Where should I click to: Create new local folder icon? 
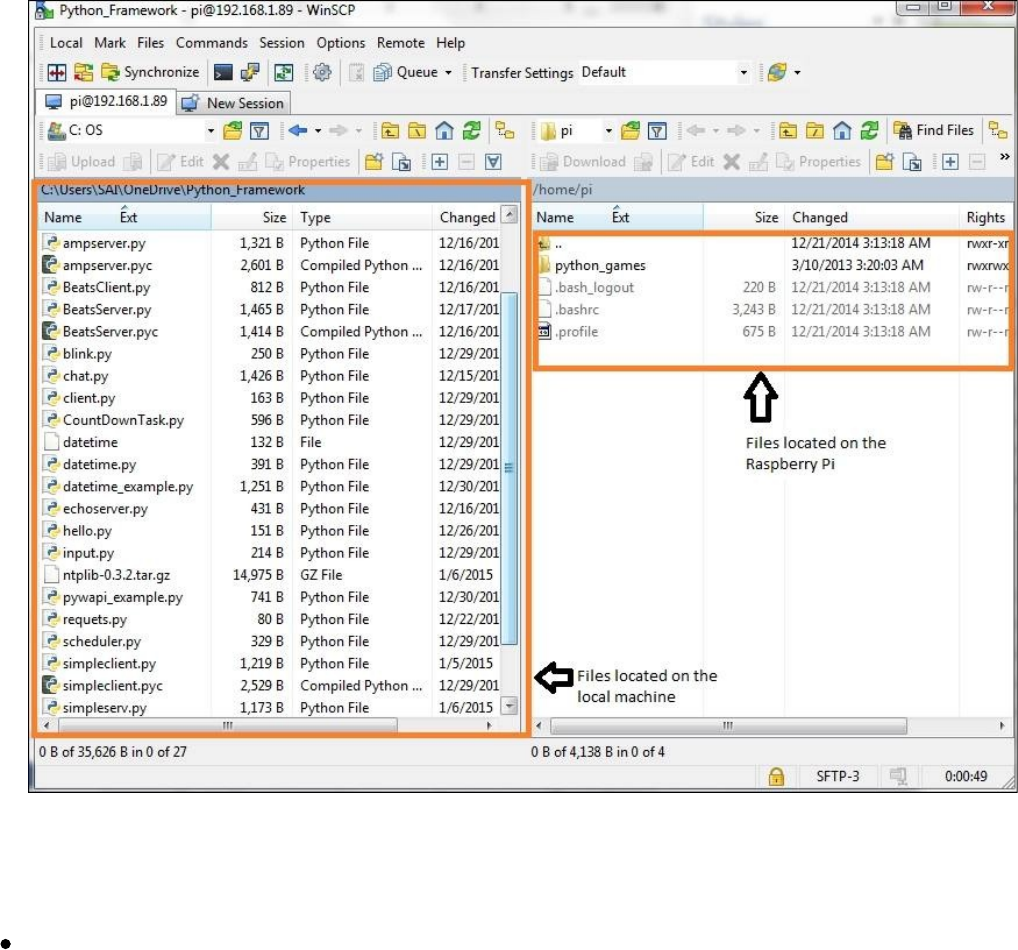tap(374, 162)
